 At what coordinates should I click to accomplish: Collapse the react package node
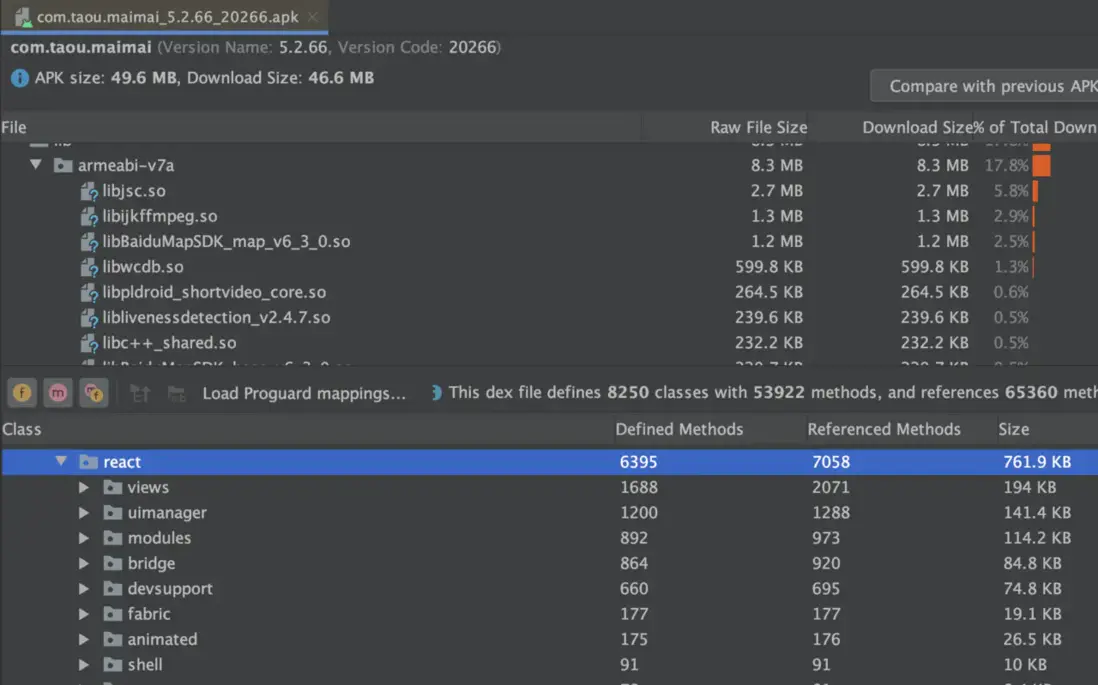61,462
